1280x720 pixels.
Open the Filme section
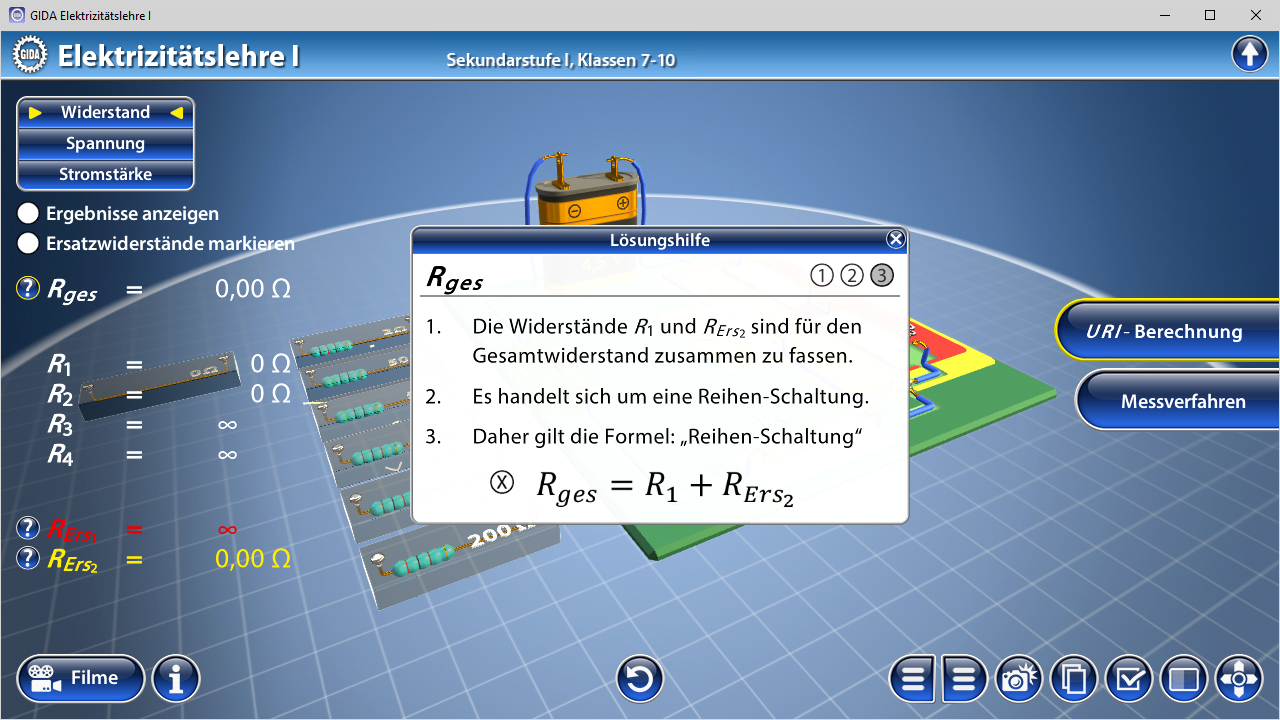81,678
